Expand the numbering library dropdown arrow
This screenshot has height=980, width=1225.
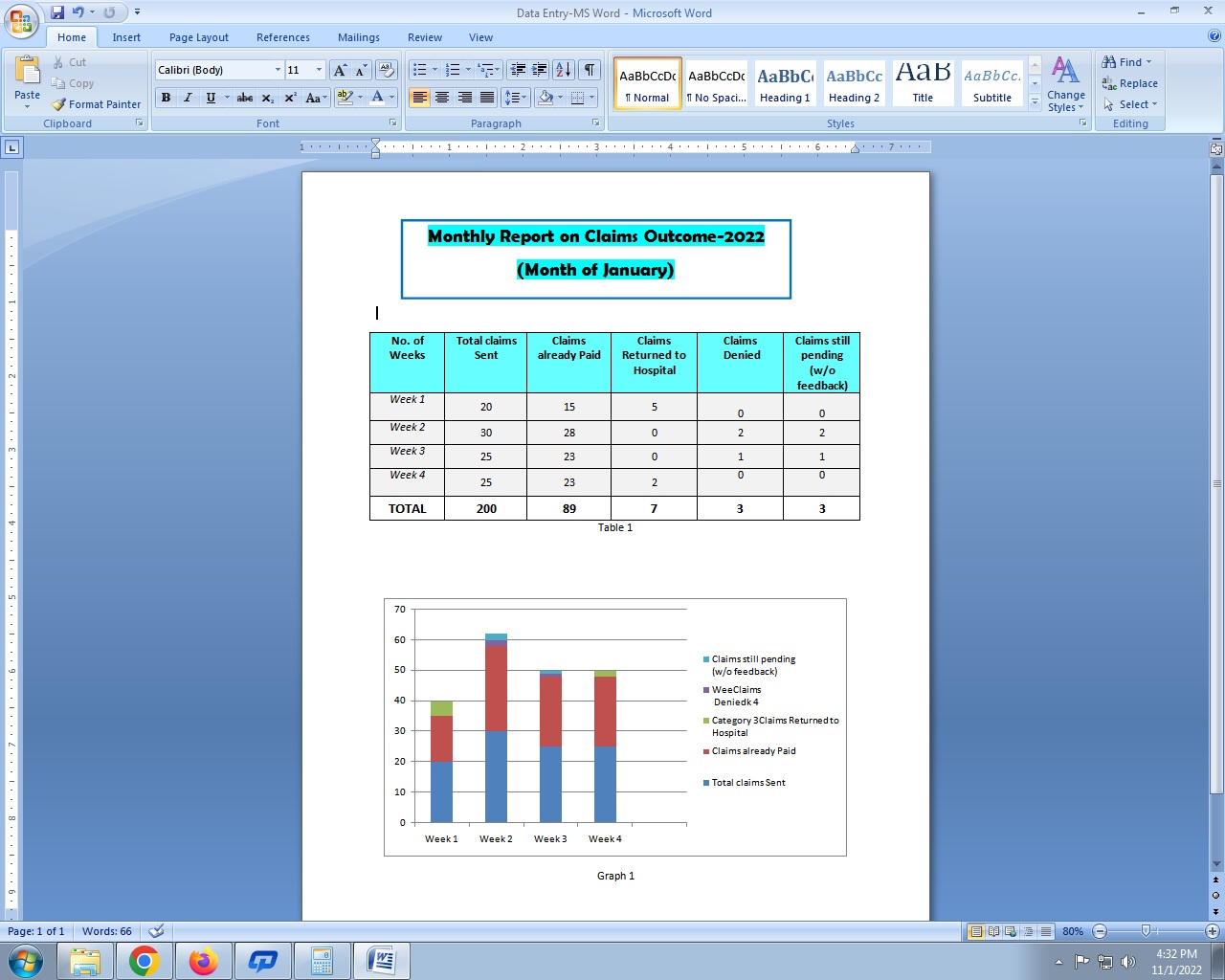pyautogui.click(x=468, y=70)
